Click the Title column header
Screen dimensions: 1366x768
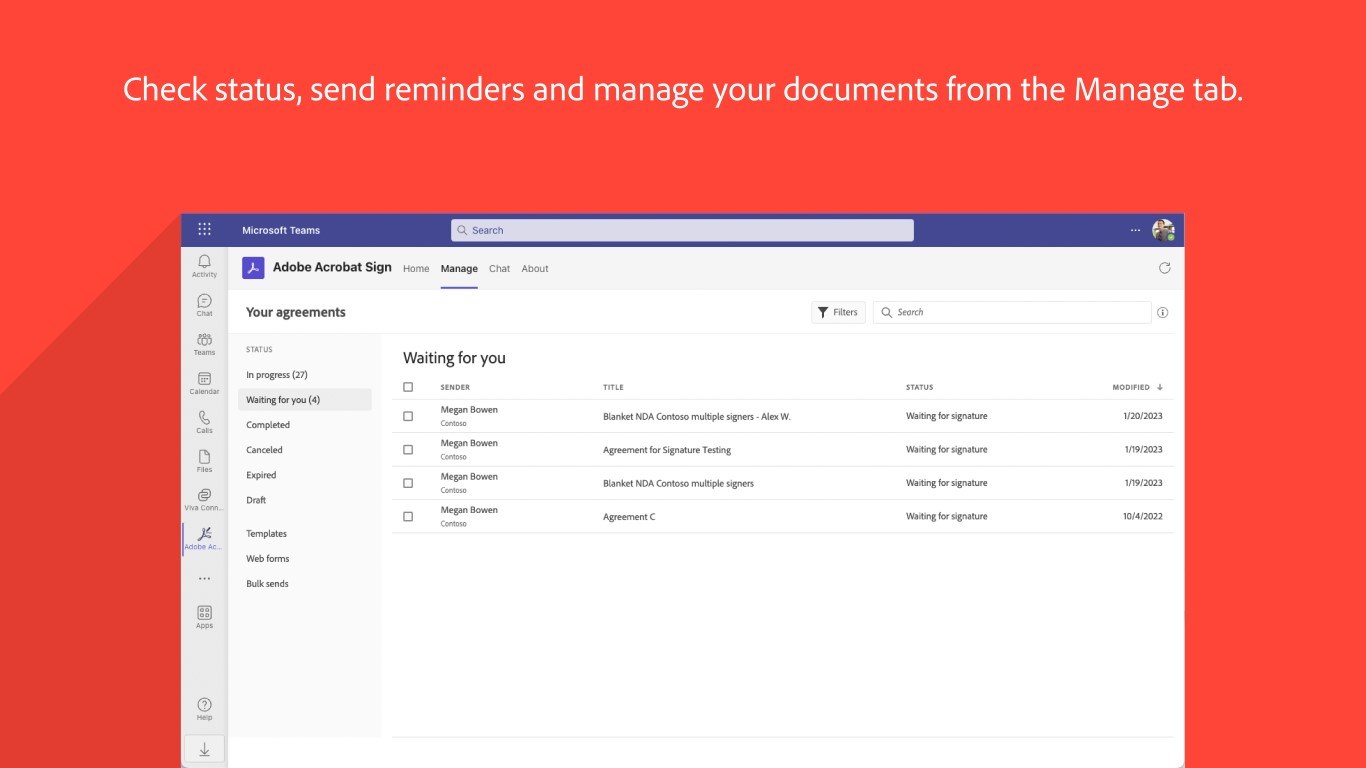click(x=613, y=387)
